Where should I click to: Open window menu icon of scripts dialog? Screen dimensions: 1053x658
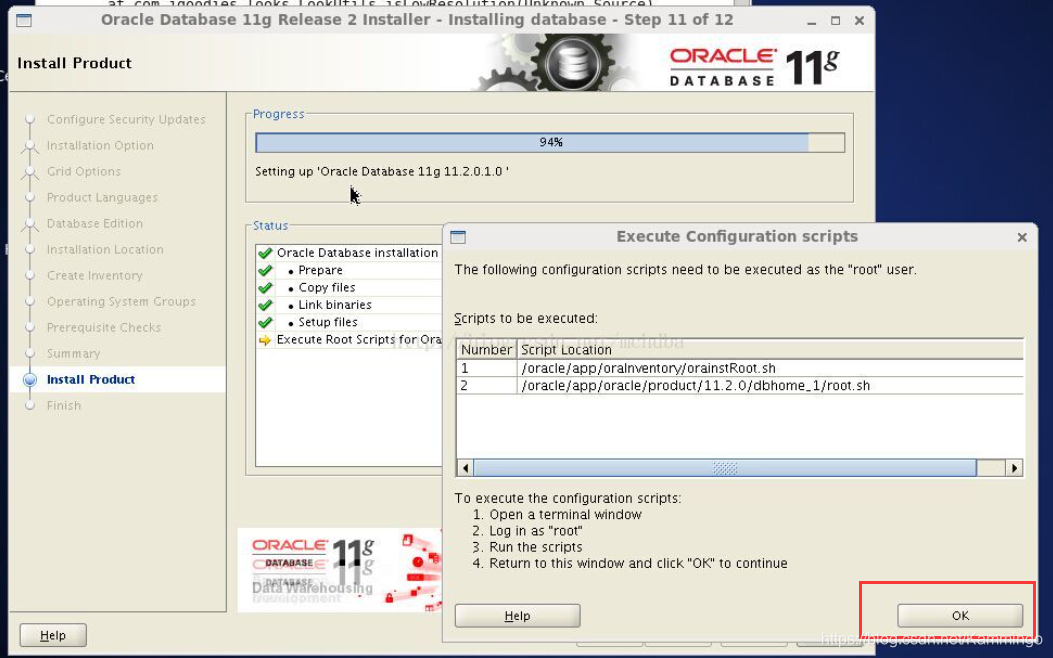tap(458, 237)
